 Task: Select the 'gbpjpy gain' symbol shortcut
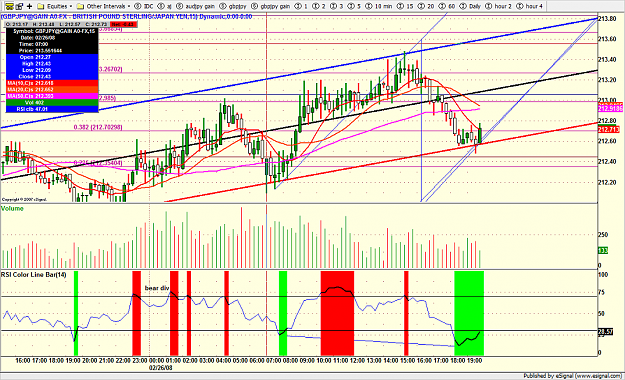pos(271,6)
